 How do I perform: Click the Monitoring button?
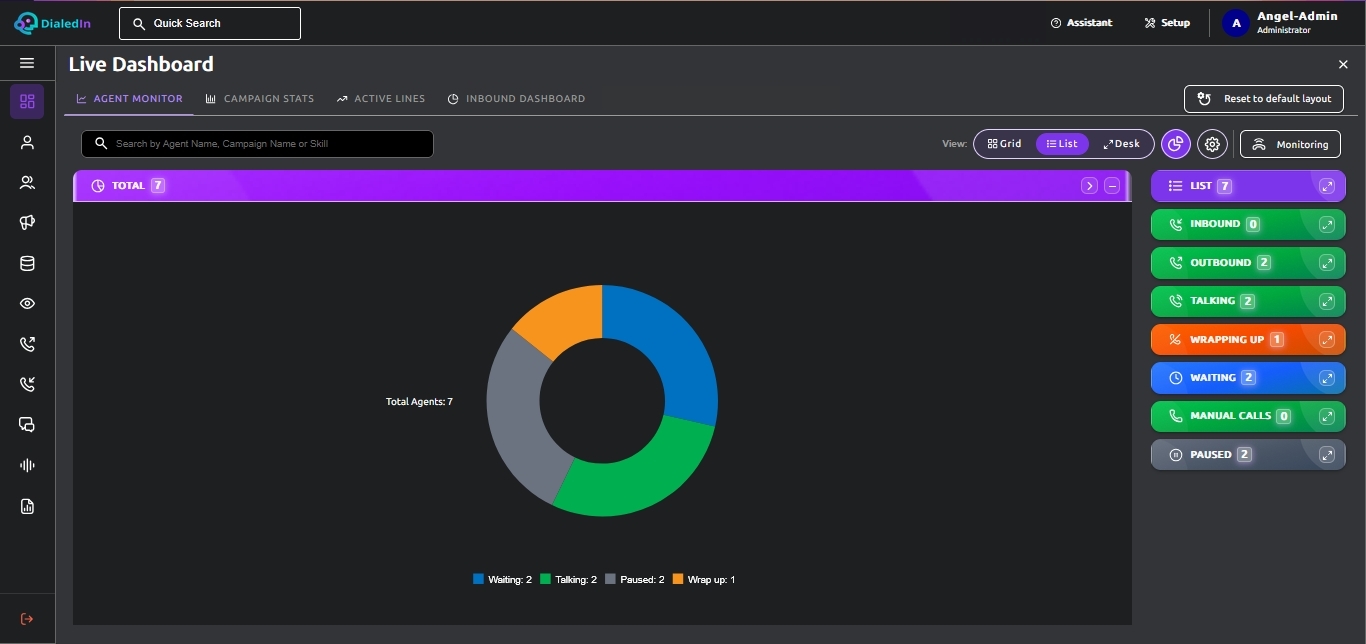click(1290, 144)
